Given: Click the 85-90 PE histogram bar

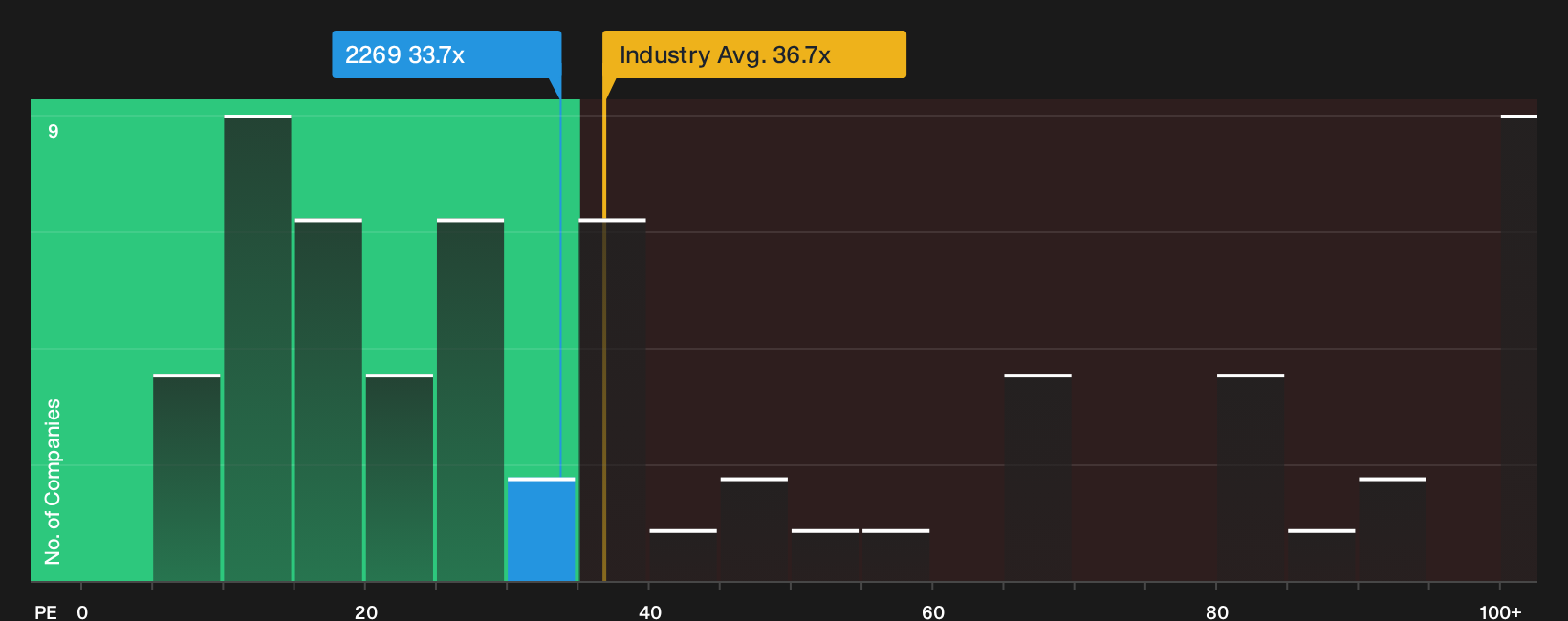Looking at the screenshot, I should [1321, 555].
